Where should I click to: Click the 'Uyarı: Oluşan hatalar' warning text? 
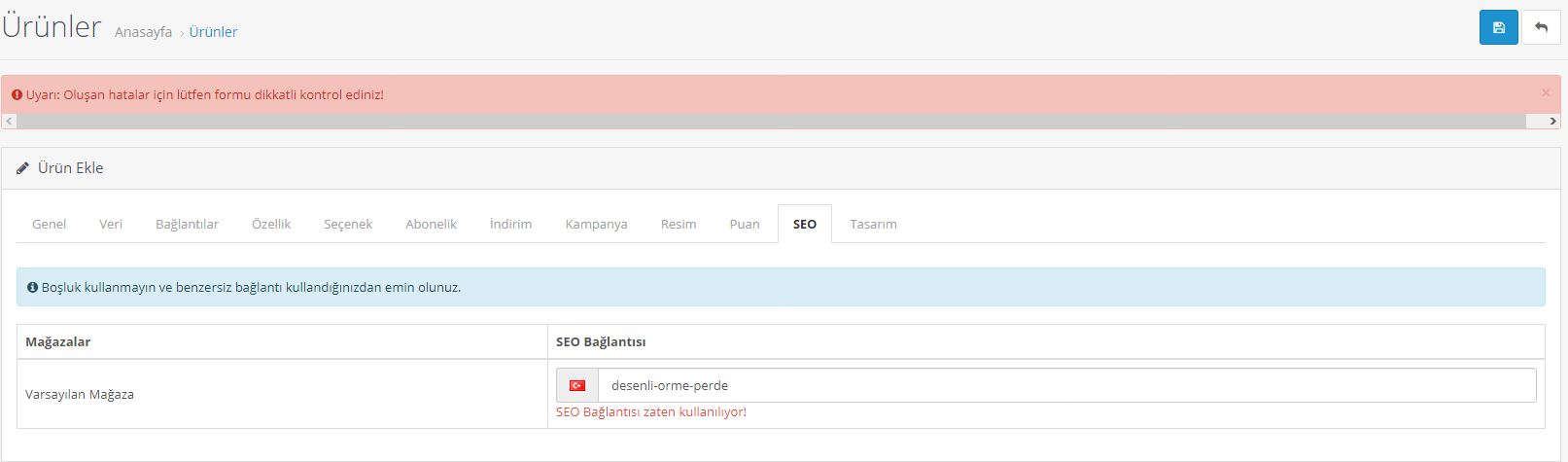click(204, 95)
